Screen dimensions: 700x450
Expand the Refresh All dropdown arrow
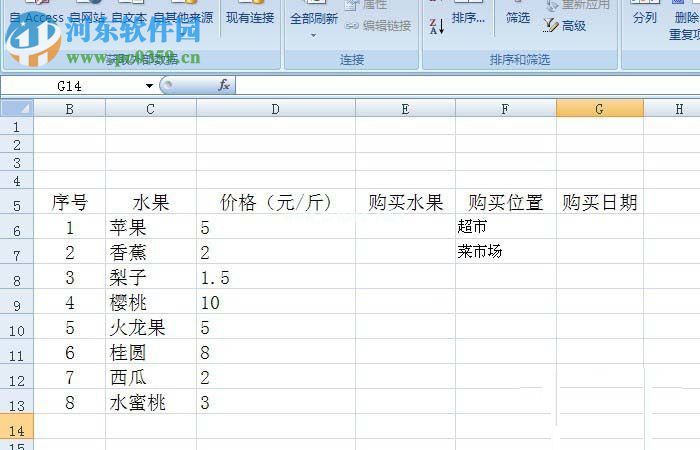coord(313,35)
